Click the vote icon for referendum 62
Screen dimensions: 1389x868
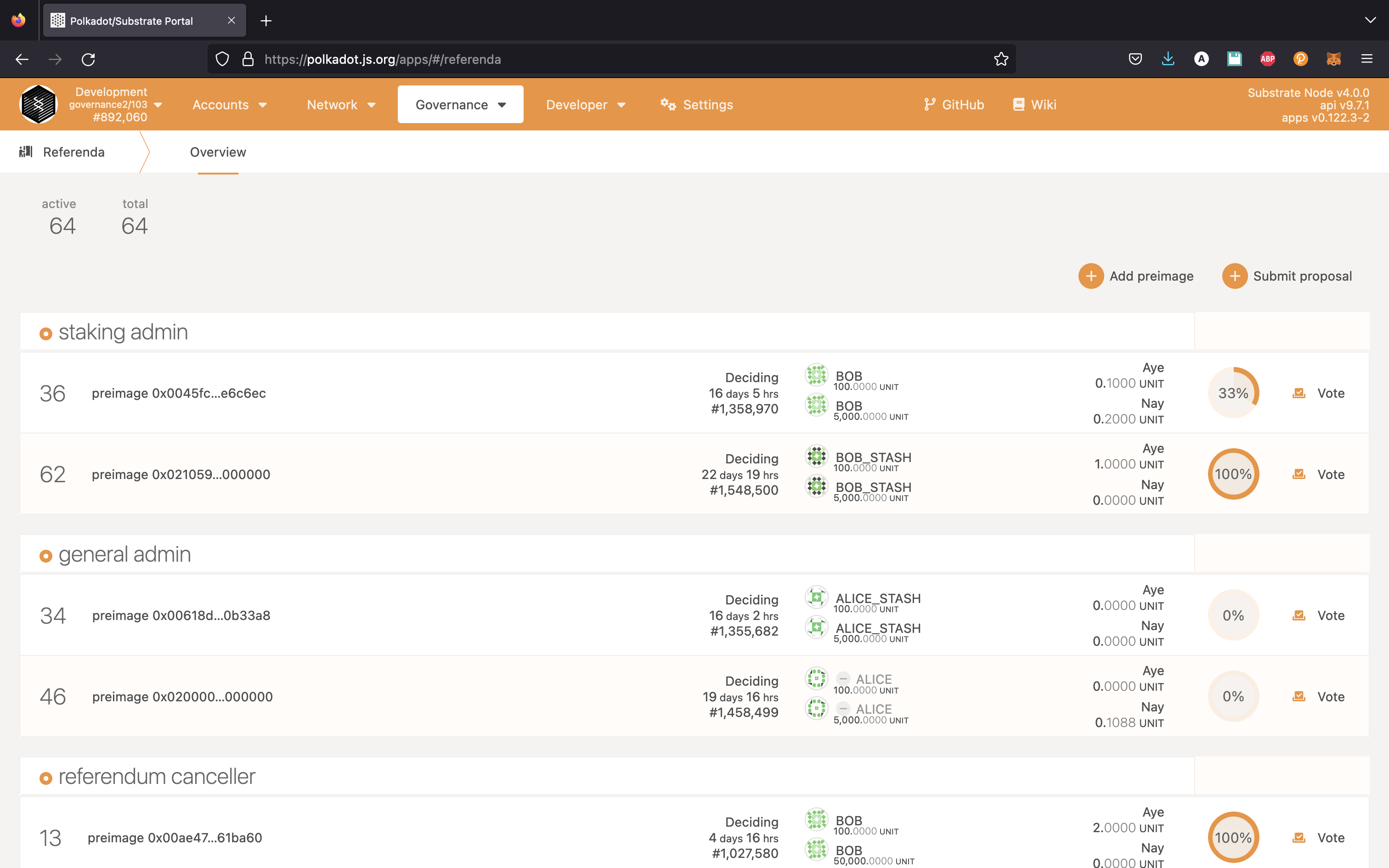pos(1299,474)
